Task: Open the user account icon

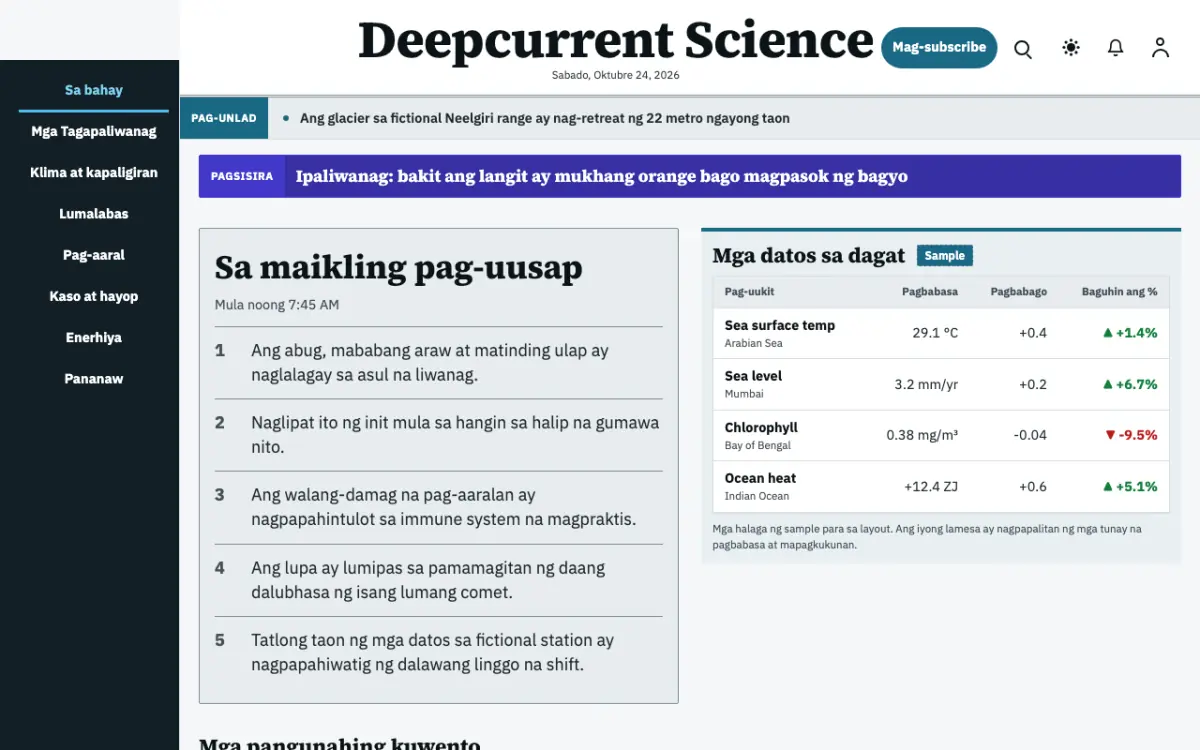Action: point(1160,47)
